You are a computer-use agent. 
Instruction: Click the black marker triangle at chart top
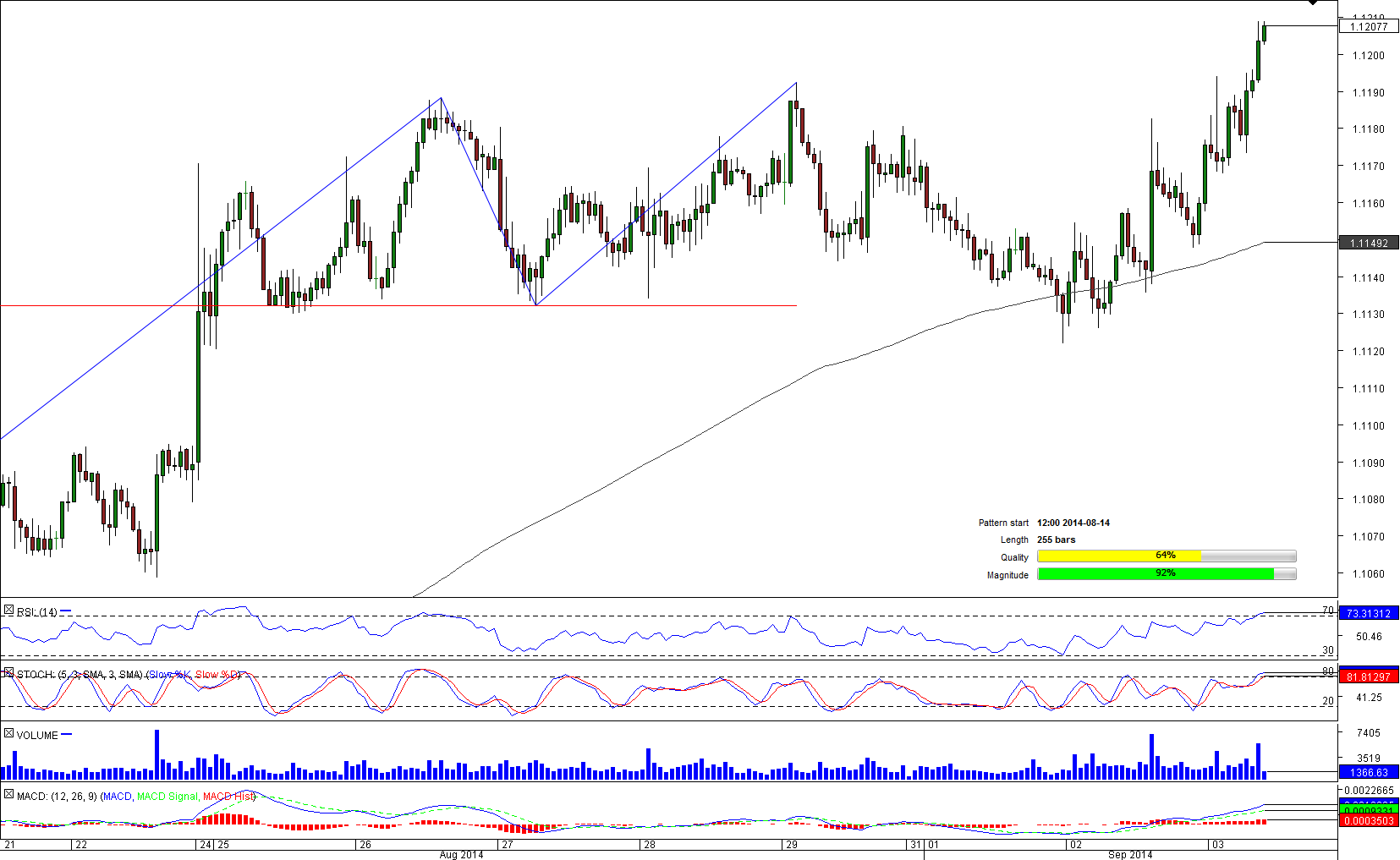[x=1313, y=3]
